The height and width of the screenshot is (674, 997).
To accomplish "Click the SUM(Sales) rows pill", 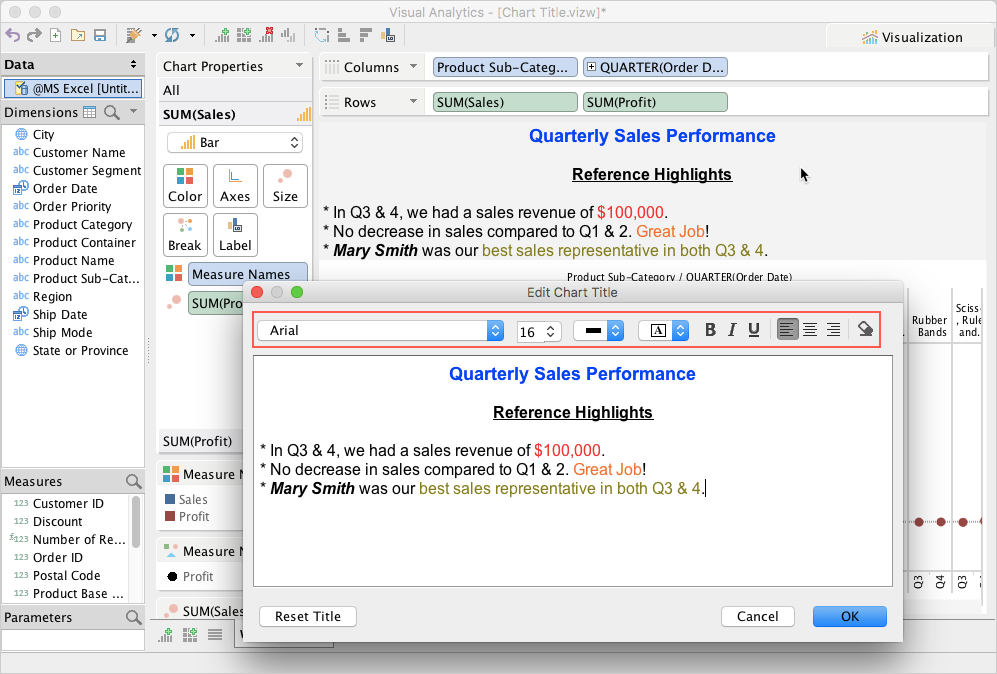I will tap(505, 102).
